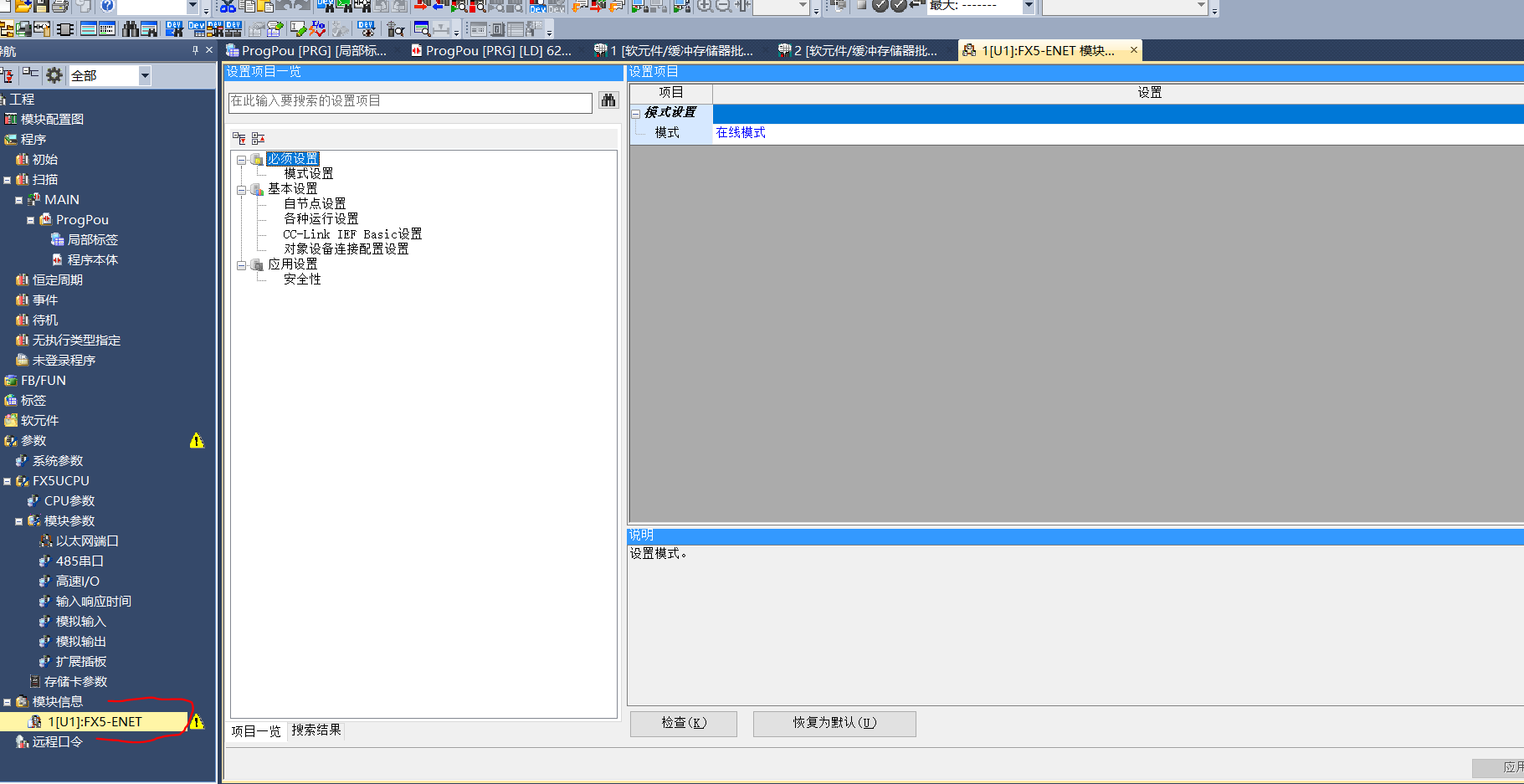Click the expand-all tree icon above the settings list
The height and width of the screenshot is (784, 1524).
(x=239, y=138)
